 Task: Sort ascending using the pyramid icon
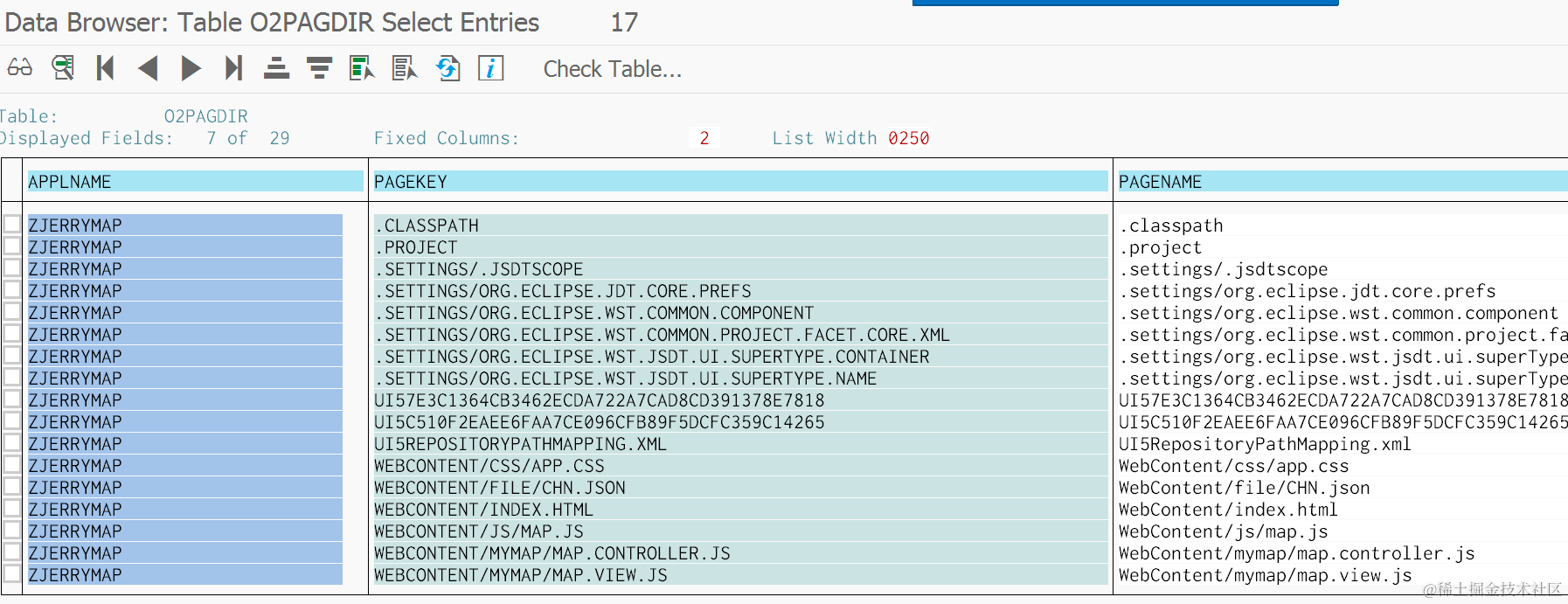(276, 67)
